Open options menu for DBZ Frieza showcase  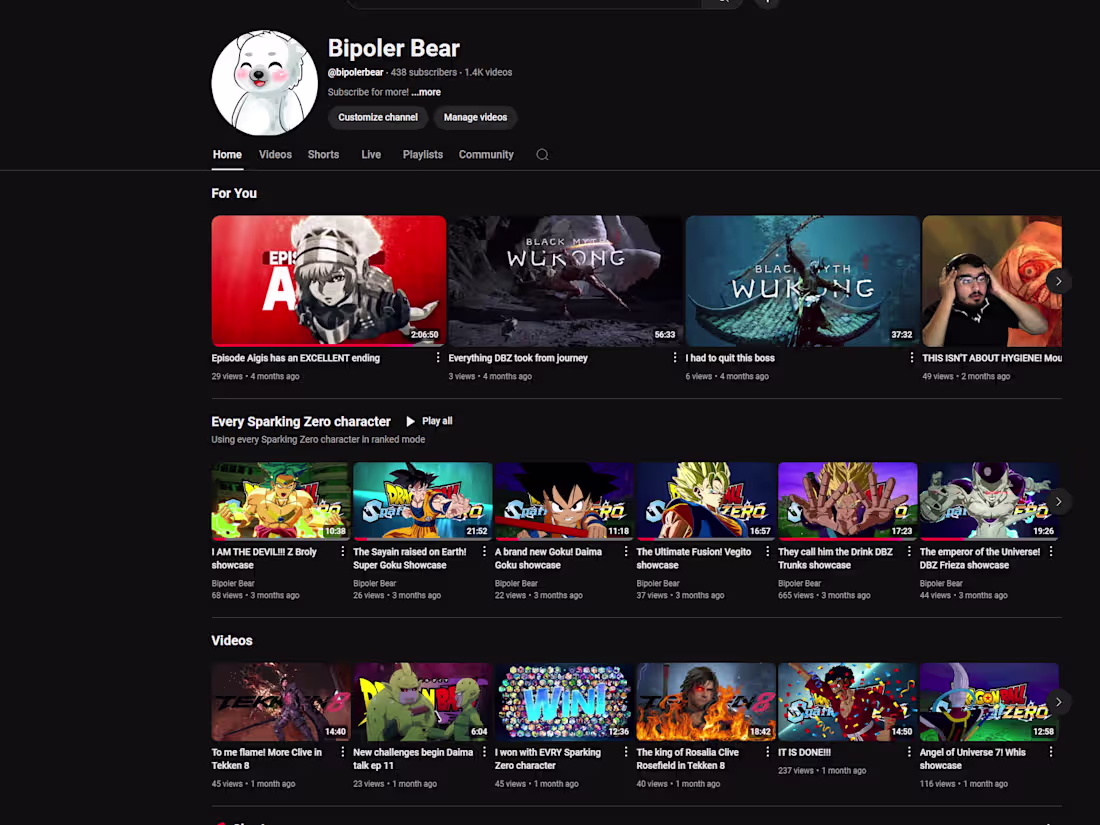pos(1051,552)
